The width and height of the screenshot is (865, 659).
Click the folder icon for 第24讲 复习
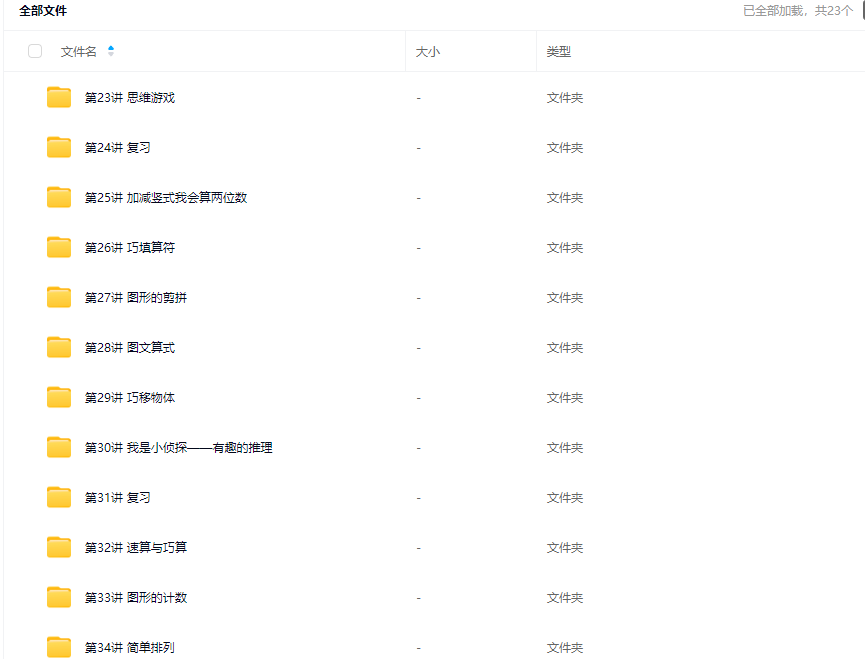click(x=59, y=147)
